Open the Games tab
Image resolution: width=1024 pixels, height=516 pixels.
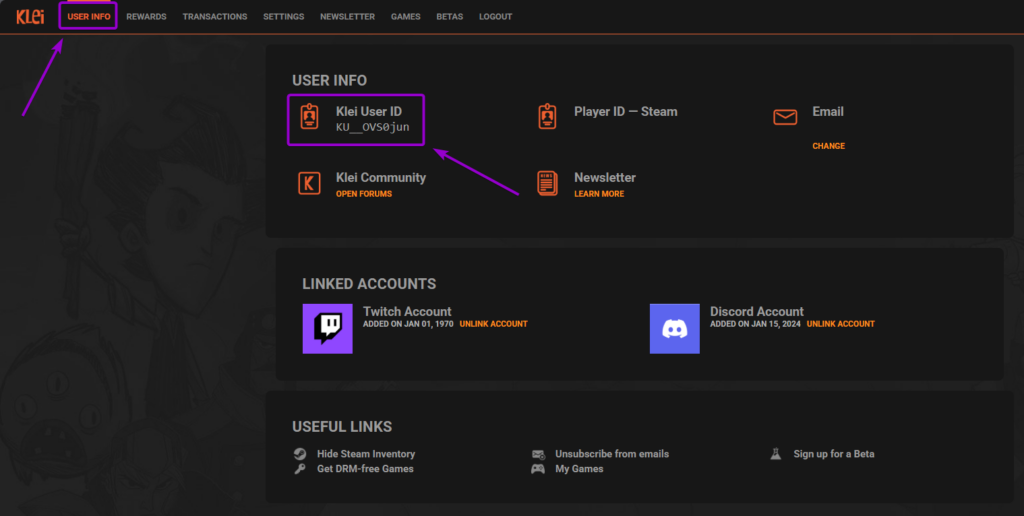(x=406, y=17)
